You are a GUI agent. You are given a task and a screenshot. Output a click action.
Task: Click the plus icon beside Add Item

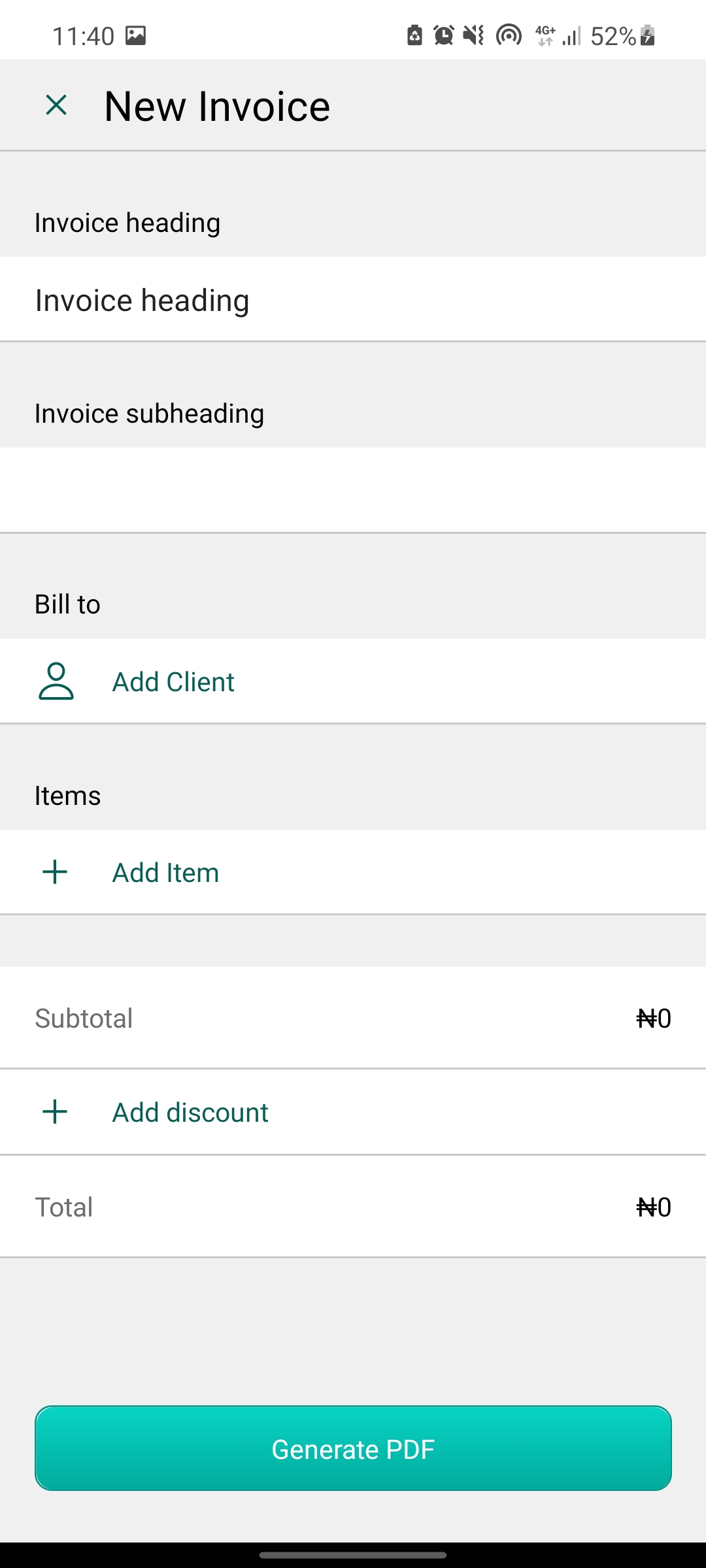coord(54,872)
